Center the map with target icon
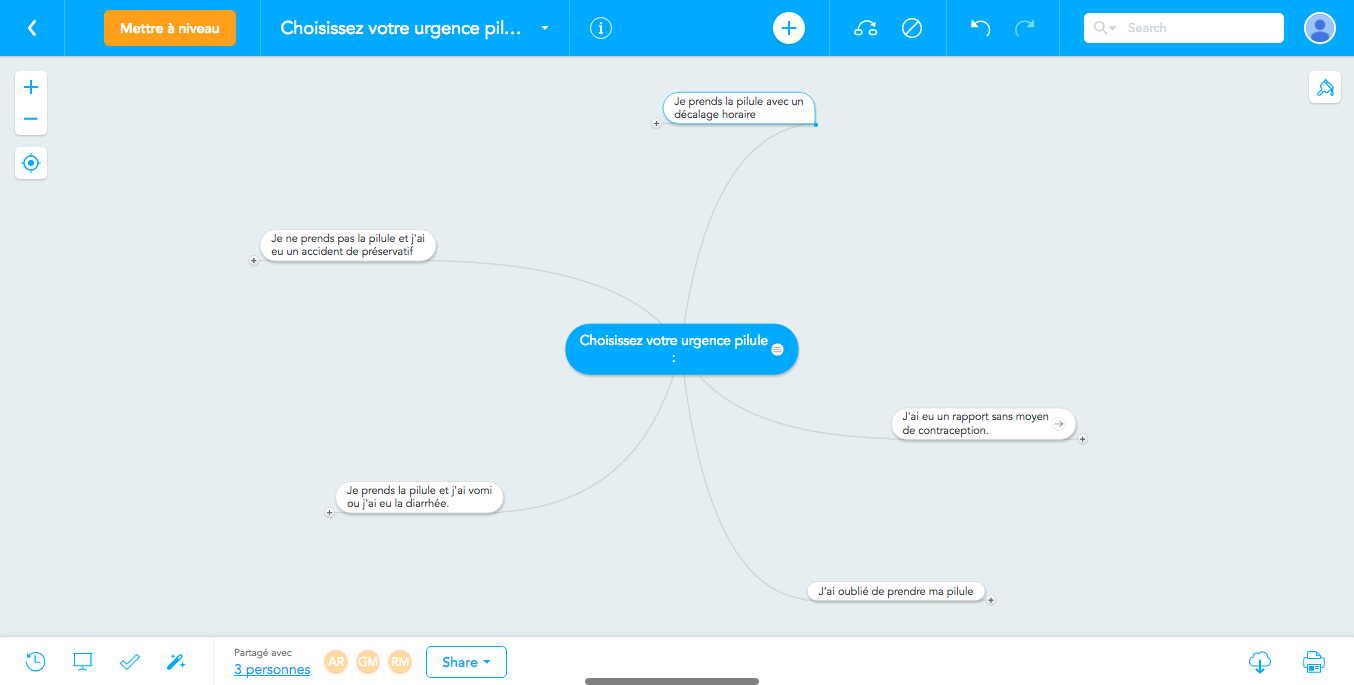Viewport: 1354px width, 685px height. point(31,163)
